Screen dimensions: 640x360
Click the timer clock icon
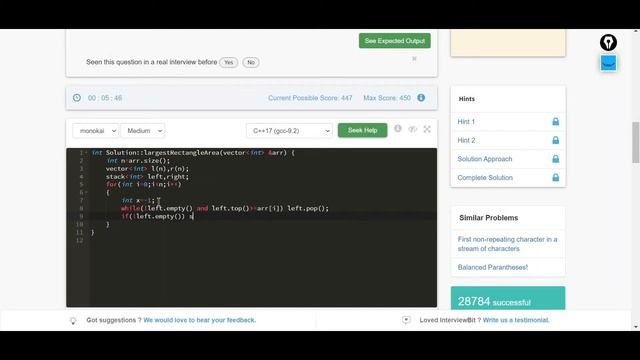click(x=77, y=98)
